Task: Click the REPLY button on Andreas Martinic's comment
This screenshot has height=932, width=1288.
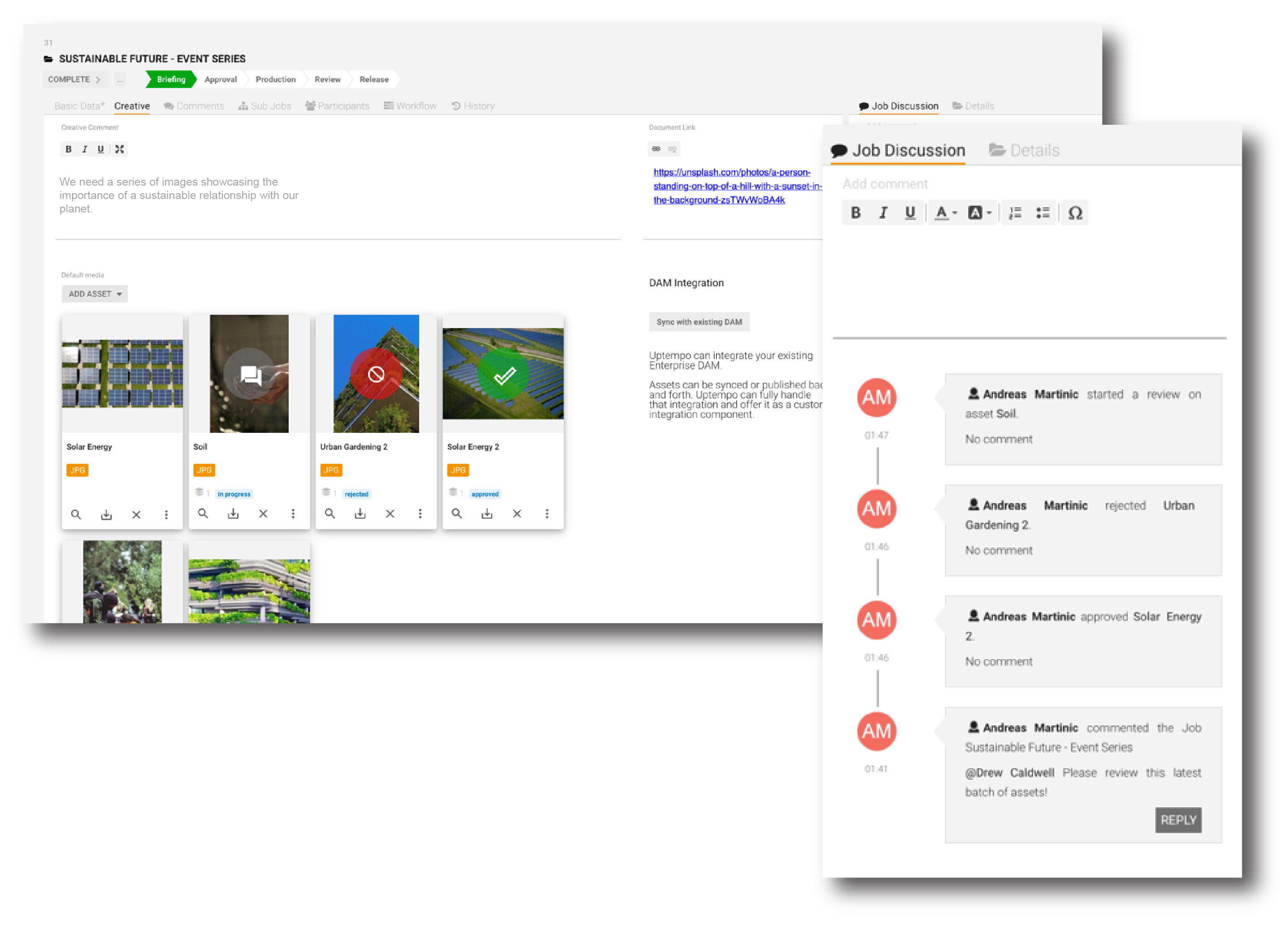Action: tap(1178, 820)
